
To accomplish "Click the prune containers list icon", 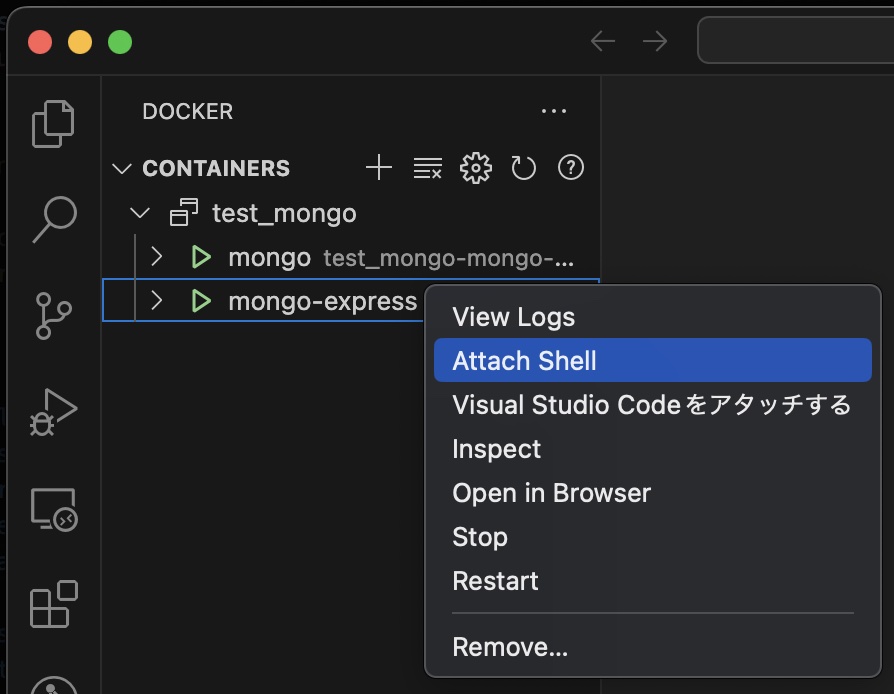I will click(x=428, y=168).
